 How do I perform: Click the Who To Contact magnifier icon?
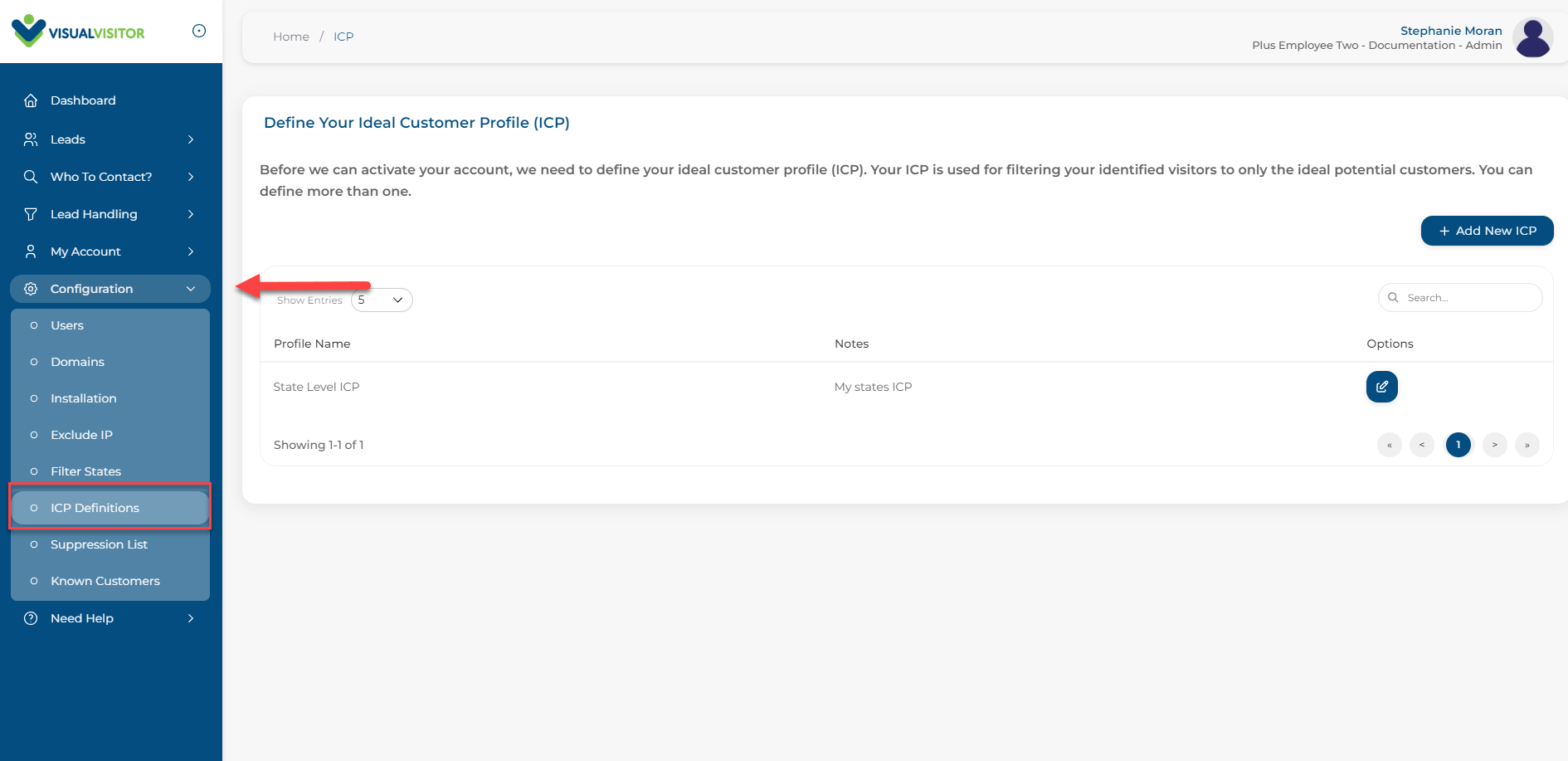tap(31, 177)
